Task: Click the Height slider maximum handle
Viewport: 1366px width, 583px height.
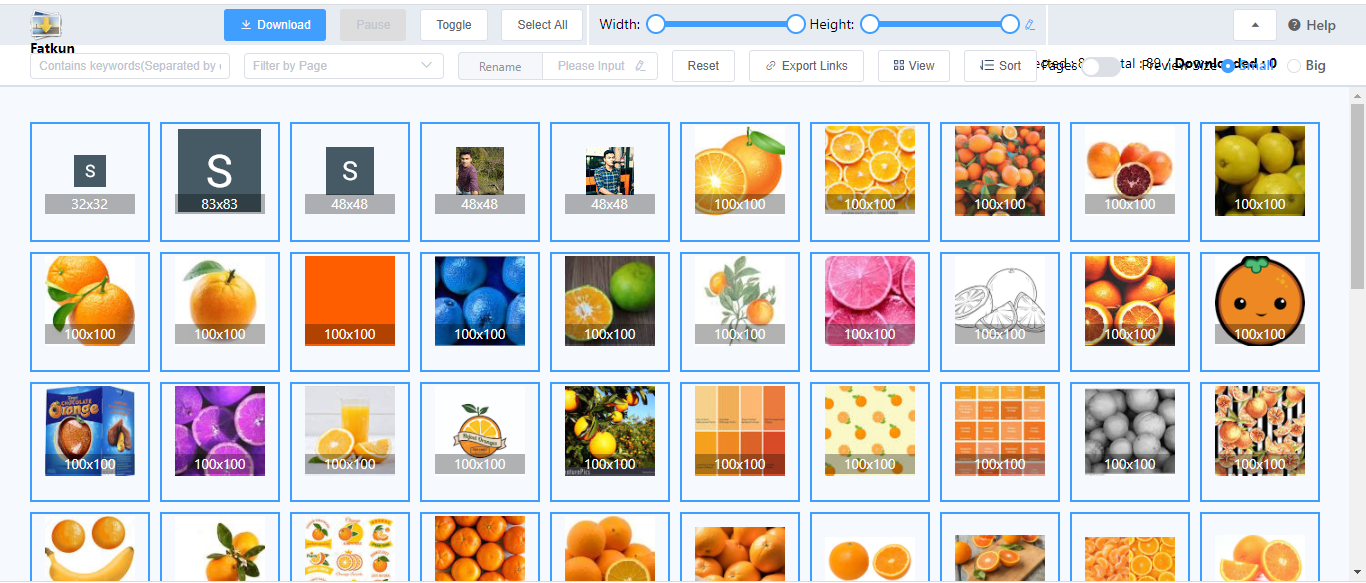Action: 1010,24
